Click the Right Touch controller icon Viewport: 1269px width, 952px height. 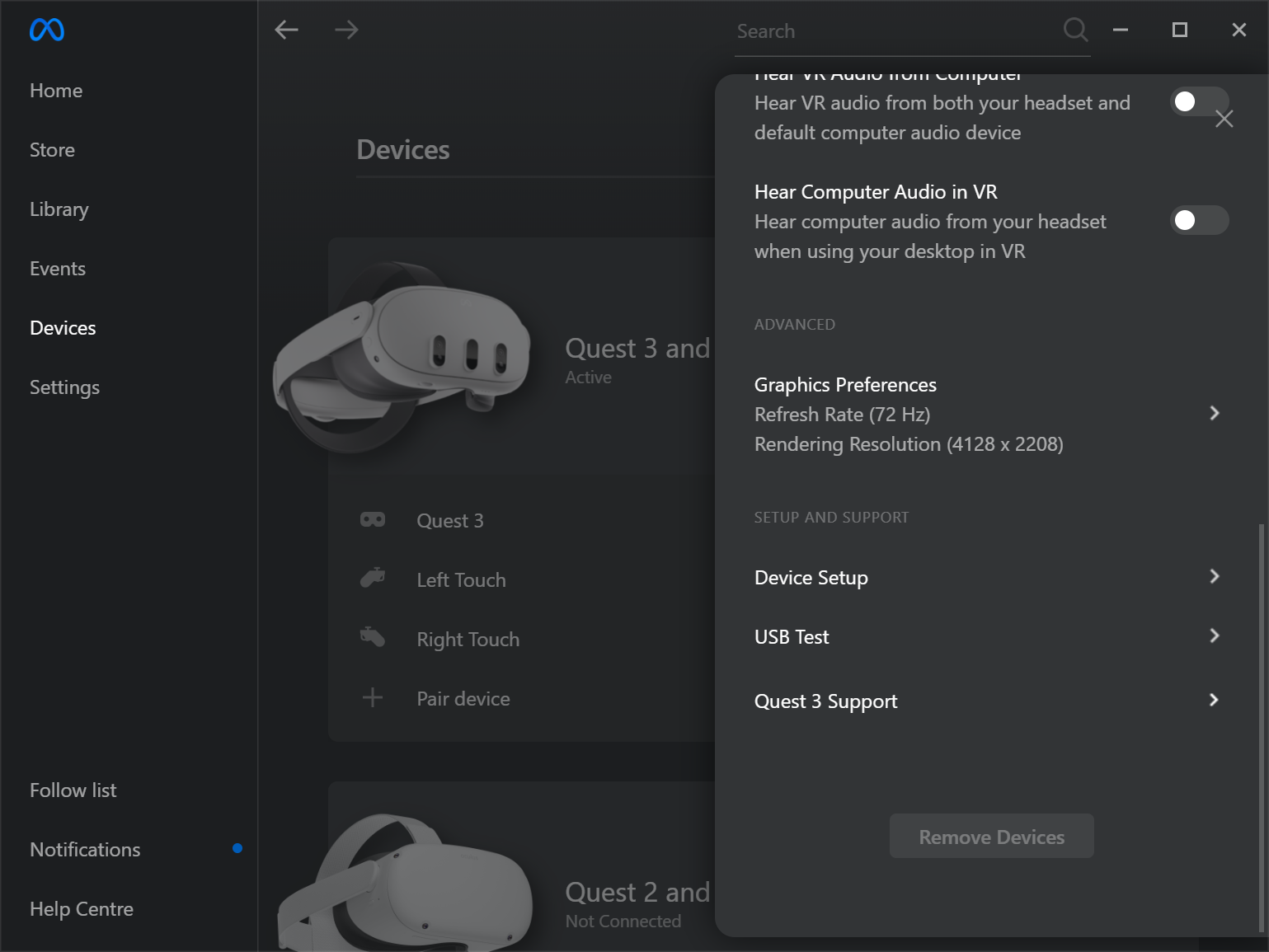point(373,637)
